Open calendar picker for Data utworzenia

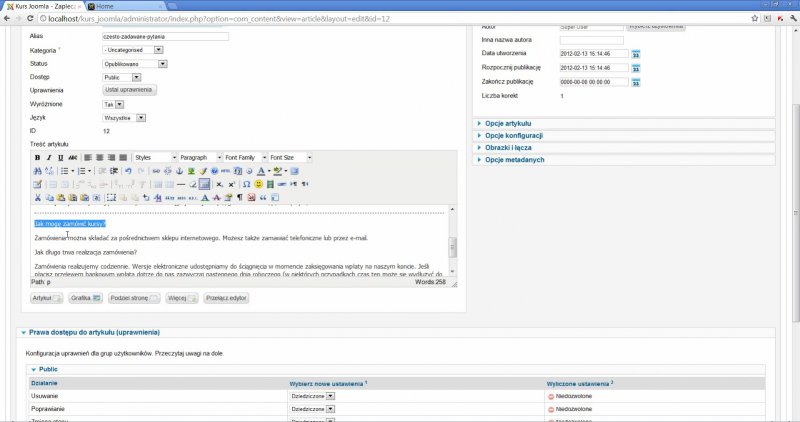(635, 53)
